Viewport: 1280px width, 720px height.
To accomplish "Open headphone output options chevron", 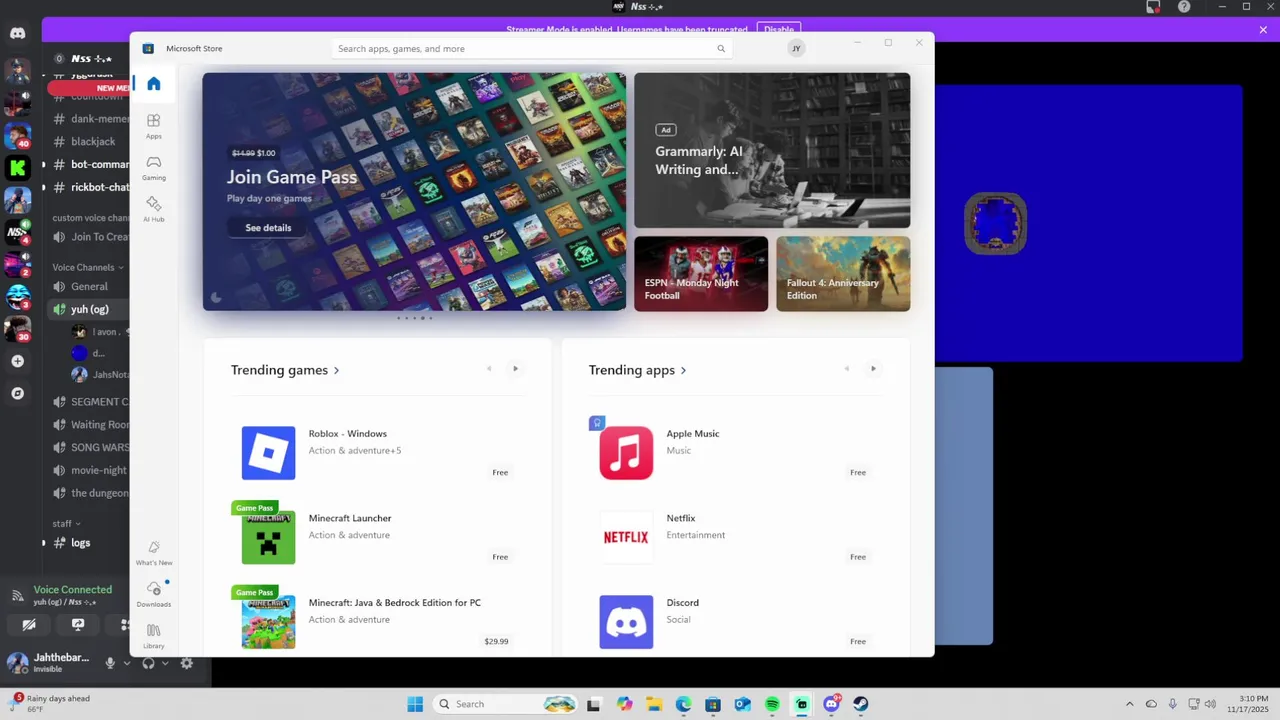I will [x=165, y=662].
